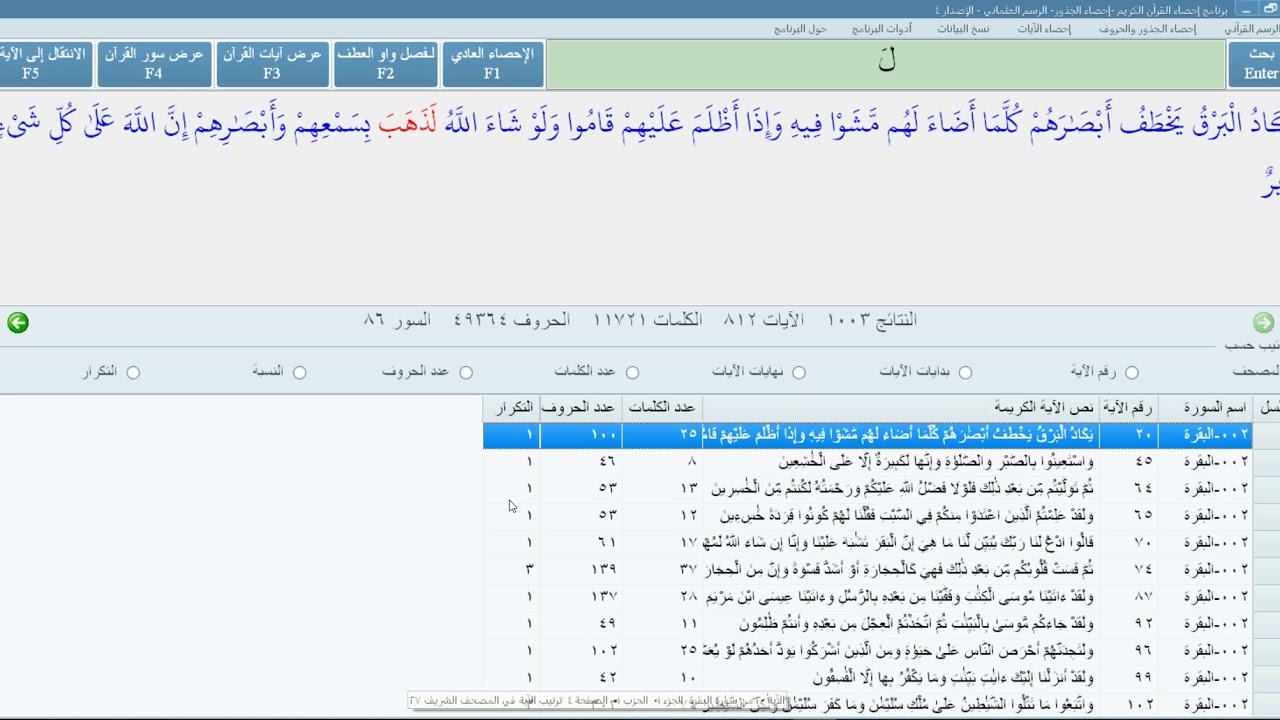The height and width of the screenshot is (720, 1280).
Task: Open the حول البرنامج menu
Action: (800, 29)
